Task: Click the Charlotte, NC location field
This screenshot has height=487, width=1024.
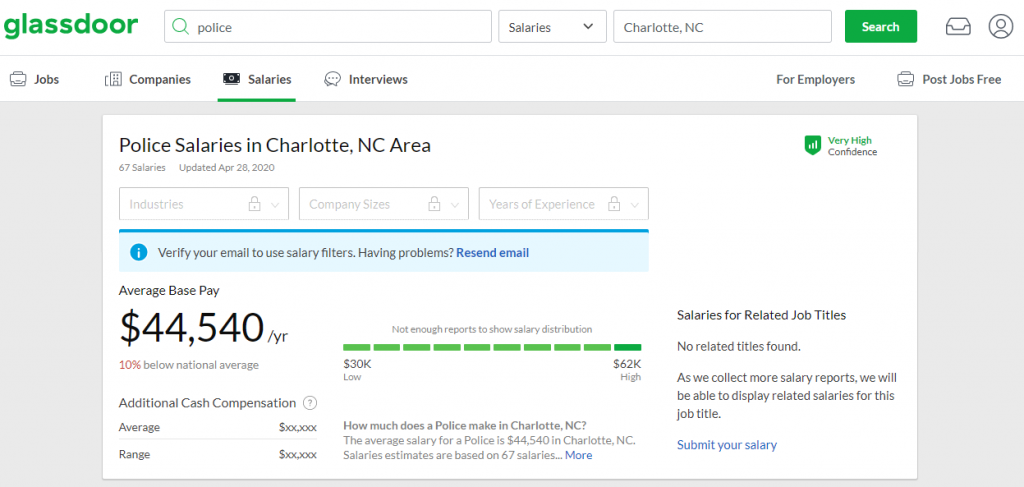Action: click(x=722, y=27)
